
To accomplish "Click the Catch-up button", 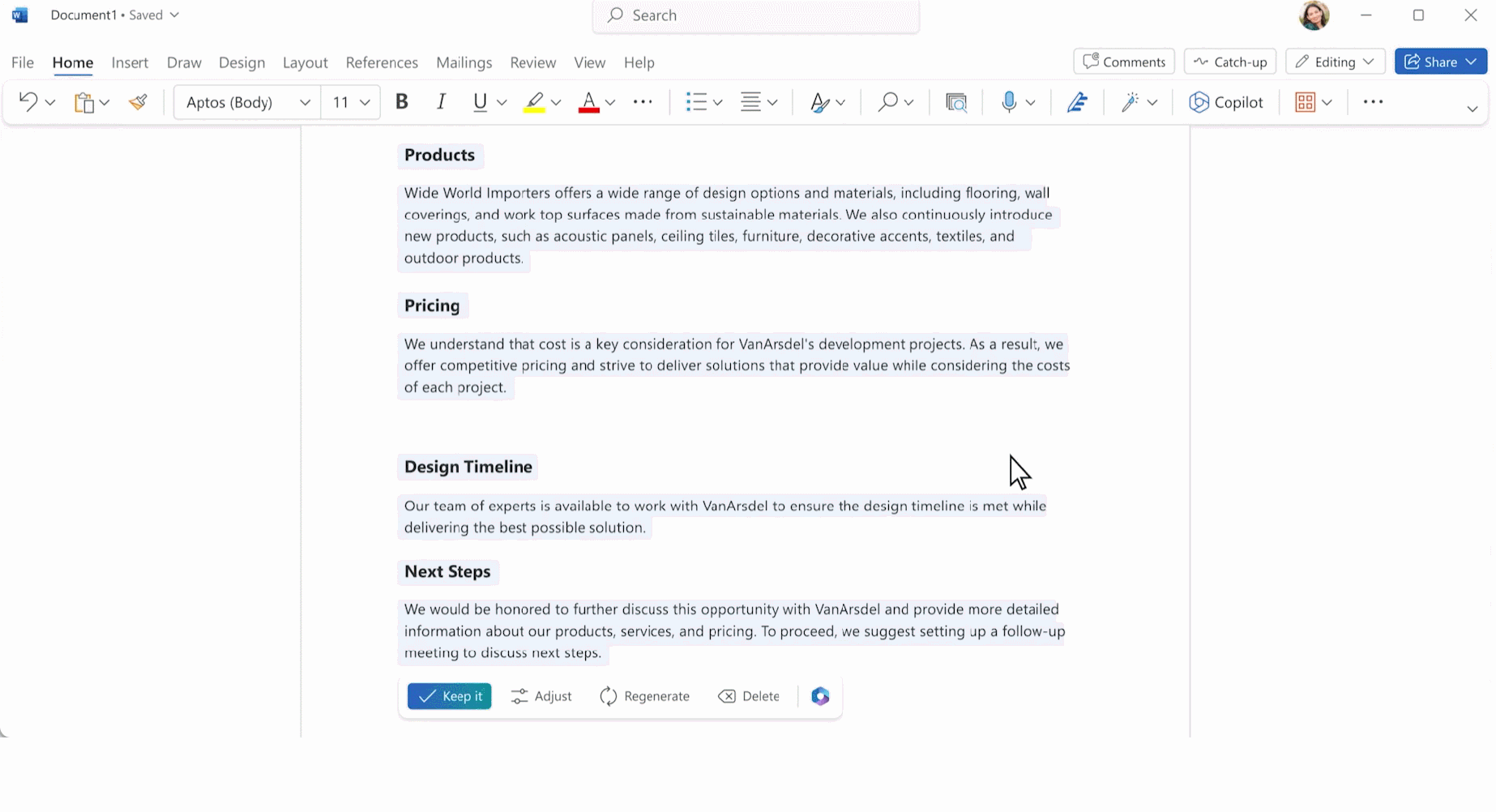I will tap(1230, 62).
